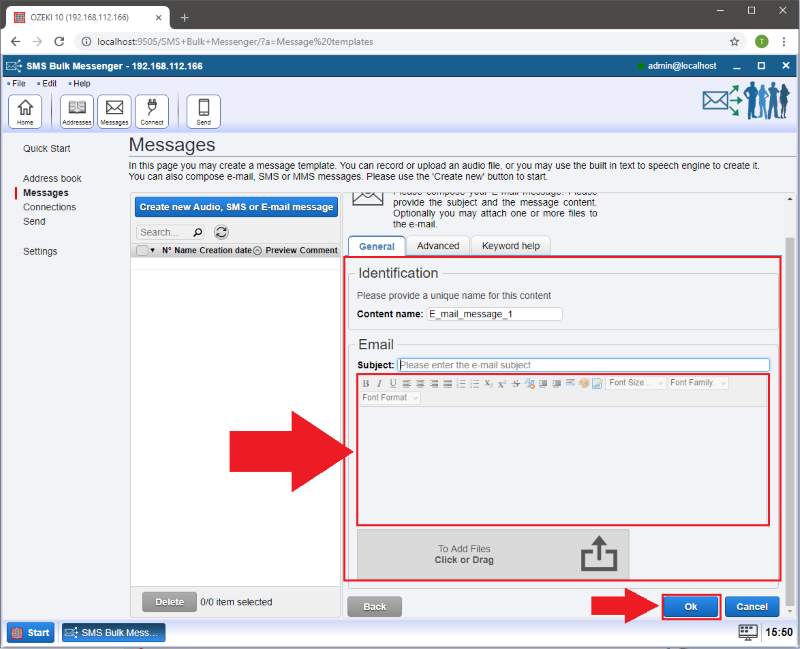The width and height of the screenshot is (800, 649).
Task: Click Create new Audio, SMS or E-mail message
Action: click(x=236, y=207)
